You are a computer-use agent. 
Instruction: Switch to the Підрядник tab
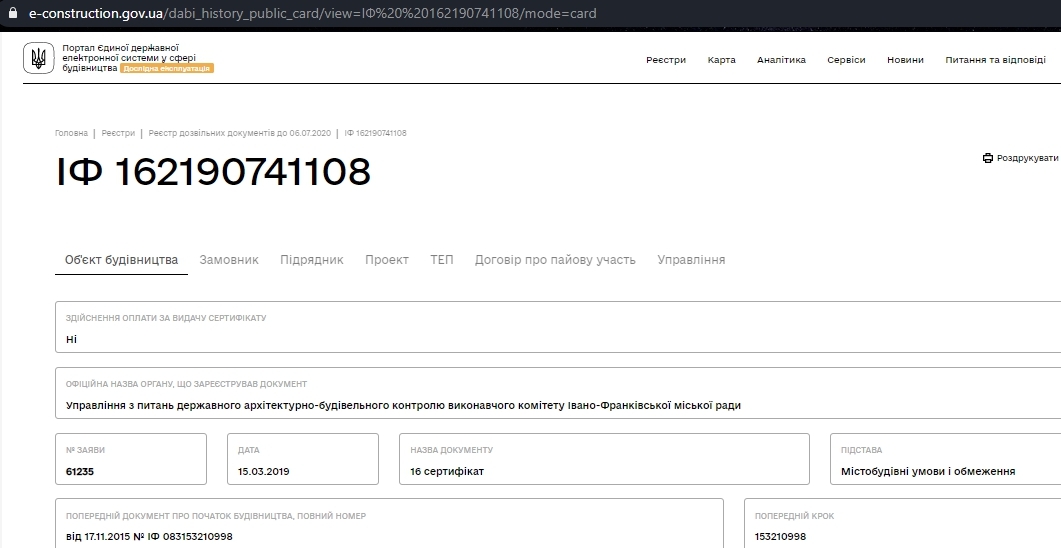312,260
